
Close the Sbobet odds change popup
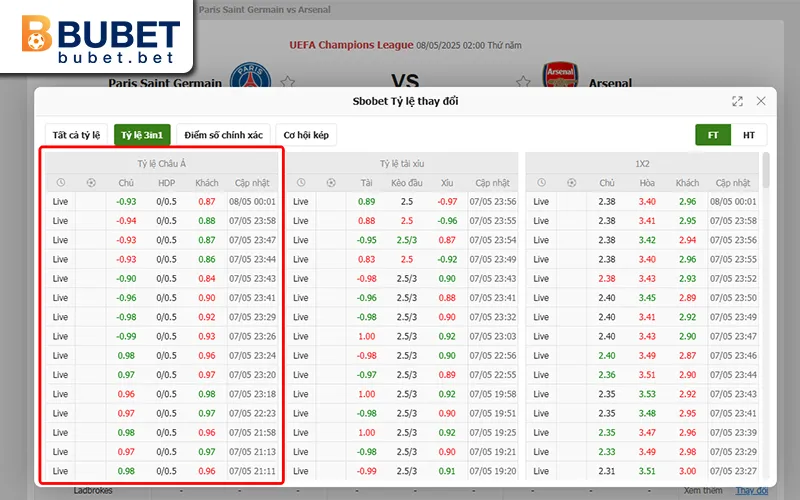761,101
